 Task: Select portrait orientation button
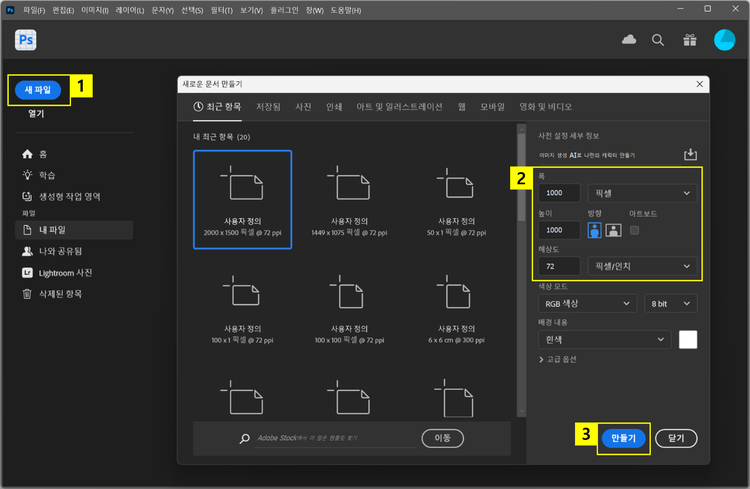[x=594, y=230]
